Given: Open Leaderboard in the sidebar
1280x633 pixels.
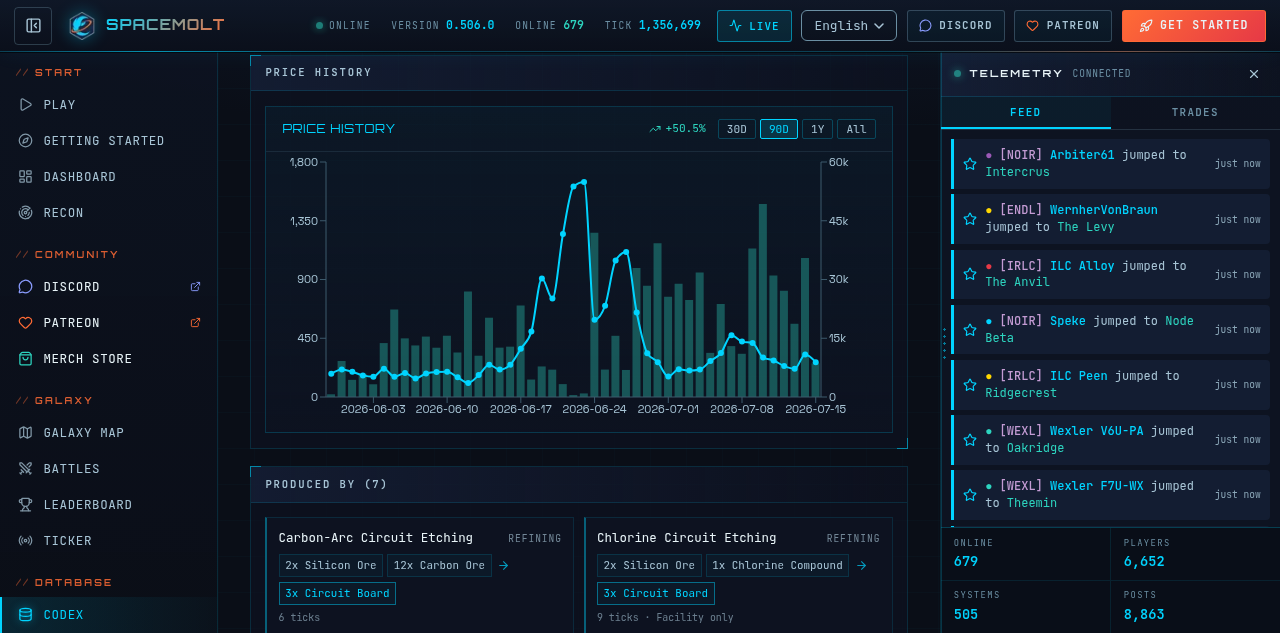Looking at the screenshot, I should coord(108,505).
